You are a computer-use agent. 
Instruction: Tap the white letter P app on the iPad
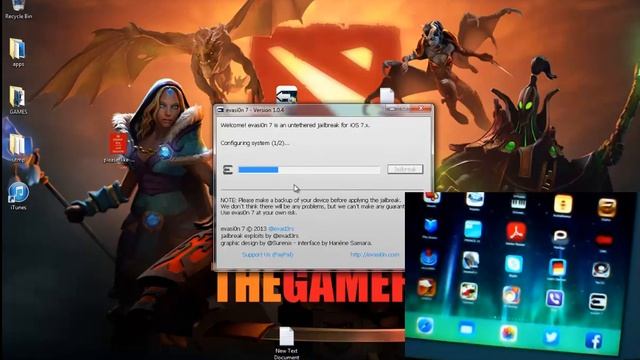tap(560, 236)
